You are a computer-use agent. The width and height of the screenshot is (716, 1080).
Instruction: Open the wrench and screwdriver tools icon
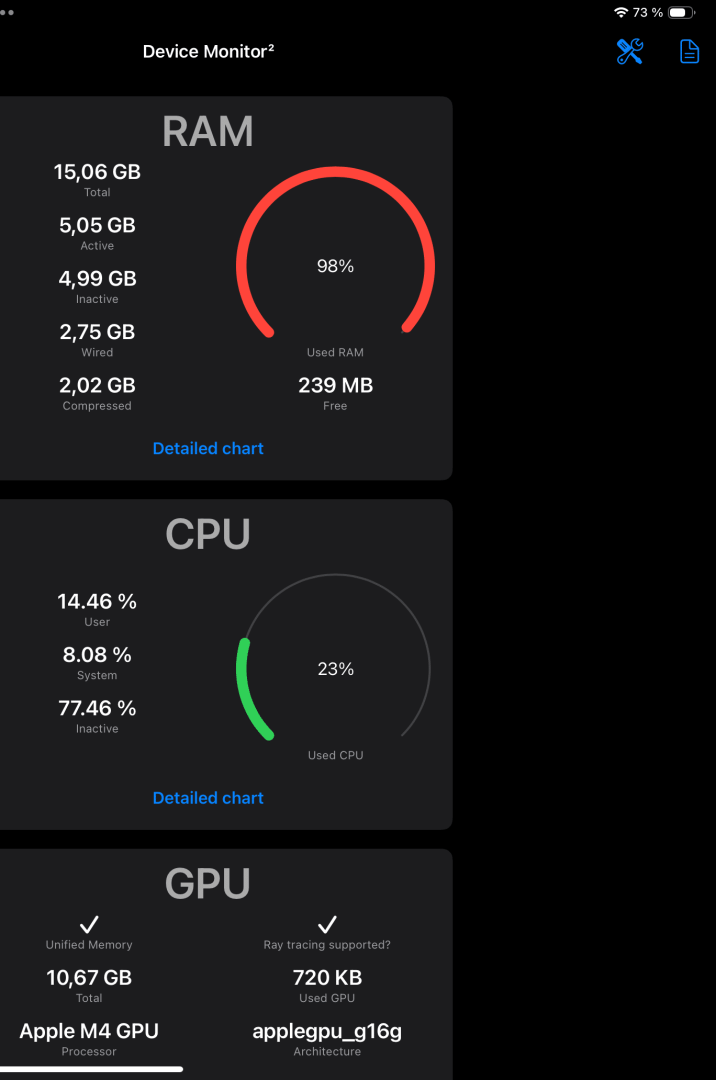click(628, 51)
